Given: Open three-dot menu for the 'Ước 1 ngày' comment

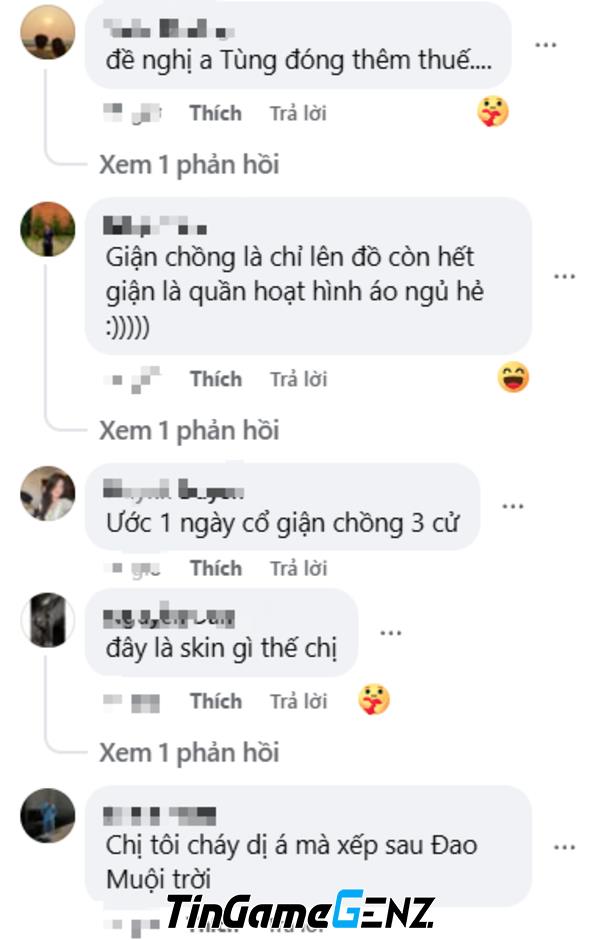Looking at the screenshot, I should coord(513,507).
